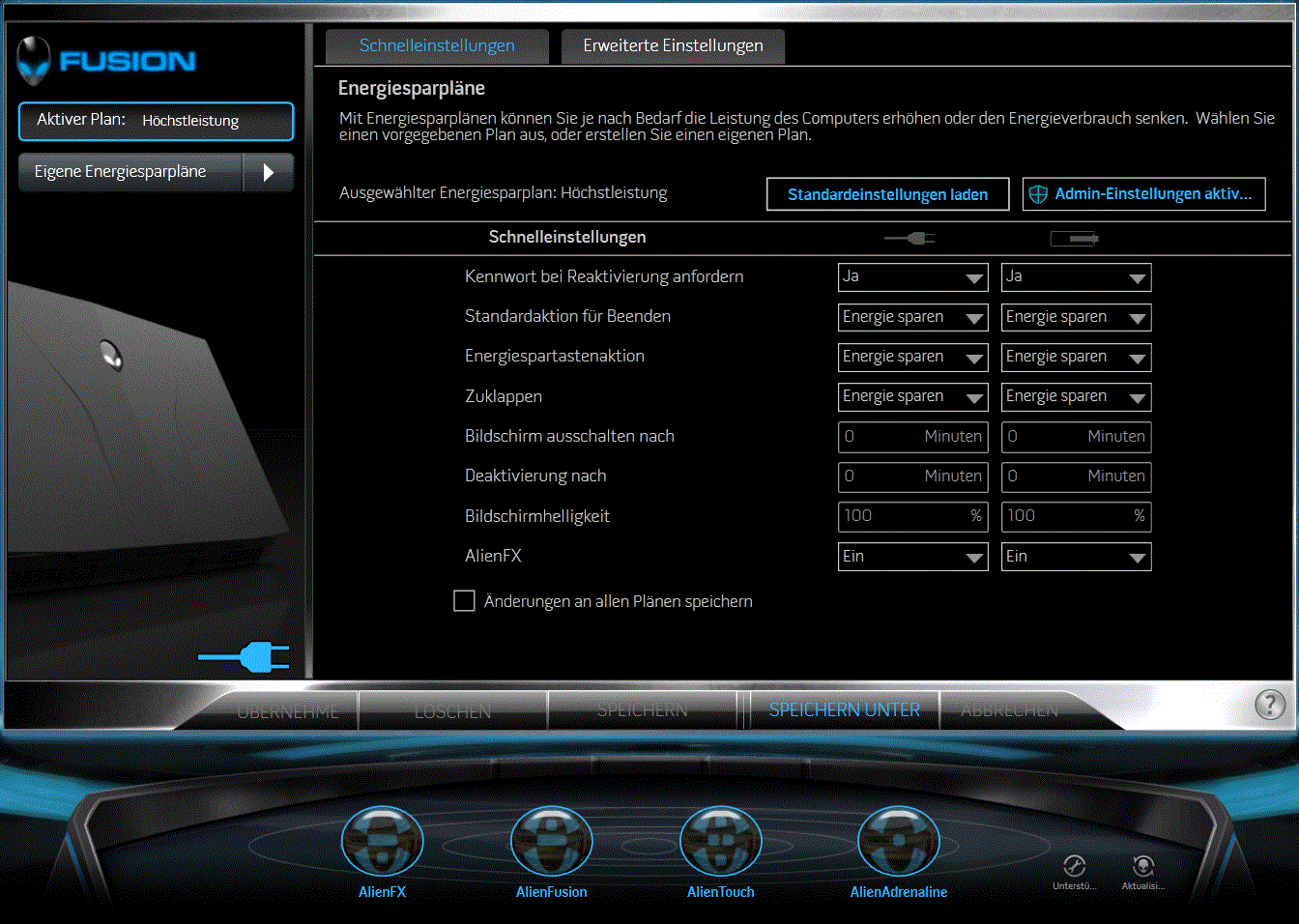This screenshot has height=924, width=1299.
Task: Click the 'Schnelleinstellungen' table header text
Action: [567, 238]
